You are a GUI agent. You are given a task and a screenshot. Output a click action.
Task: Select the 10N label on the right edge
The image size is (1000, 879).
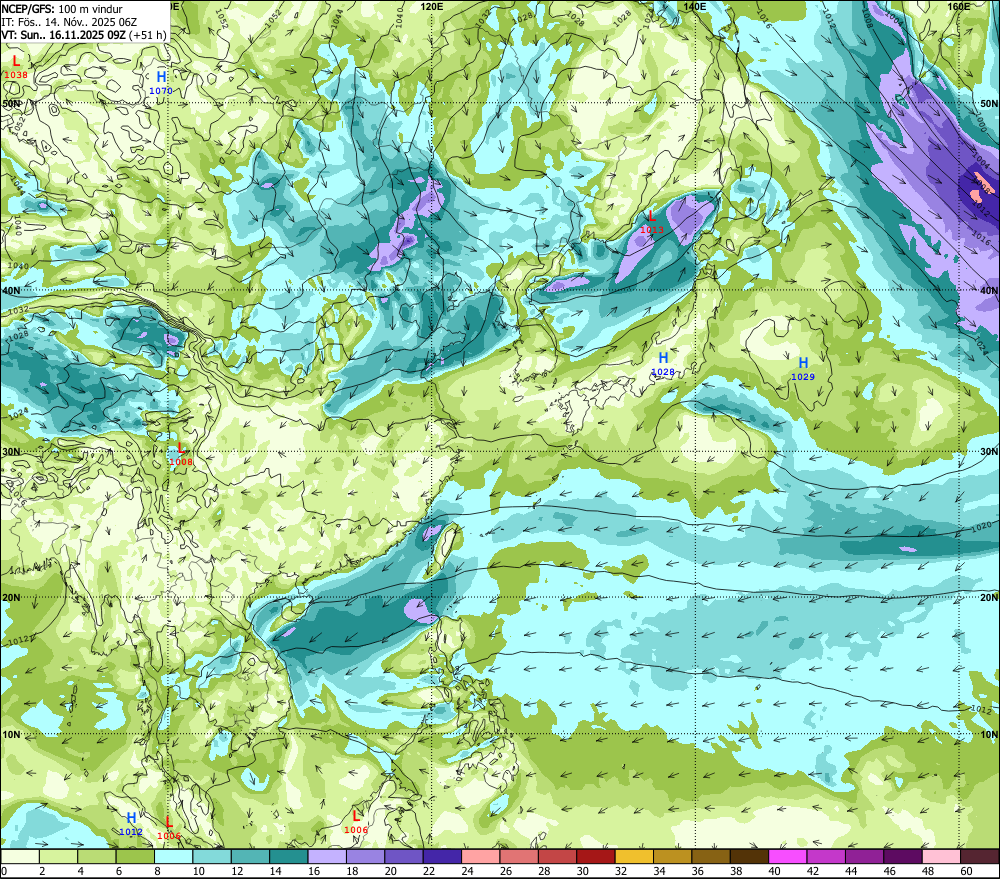pos(989,735)
